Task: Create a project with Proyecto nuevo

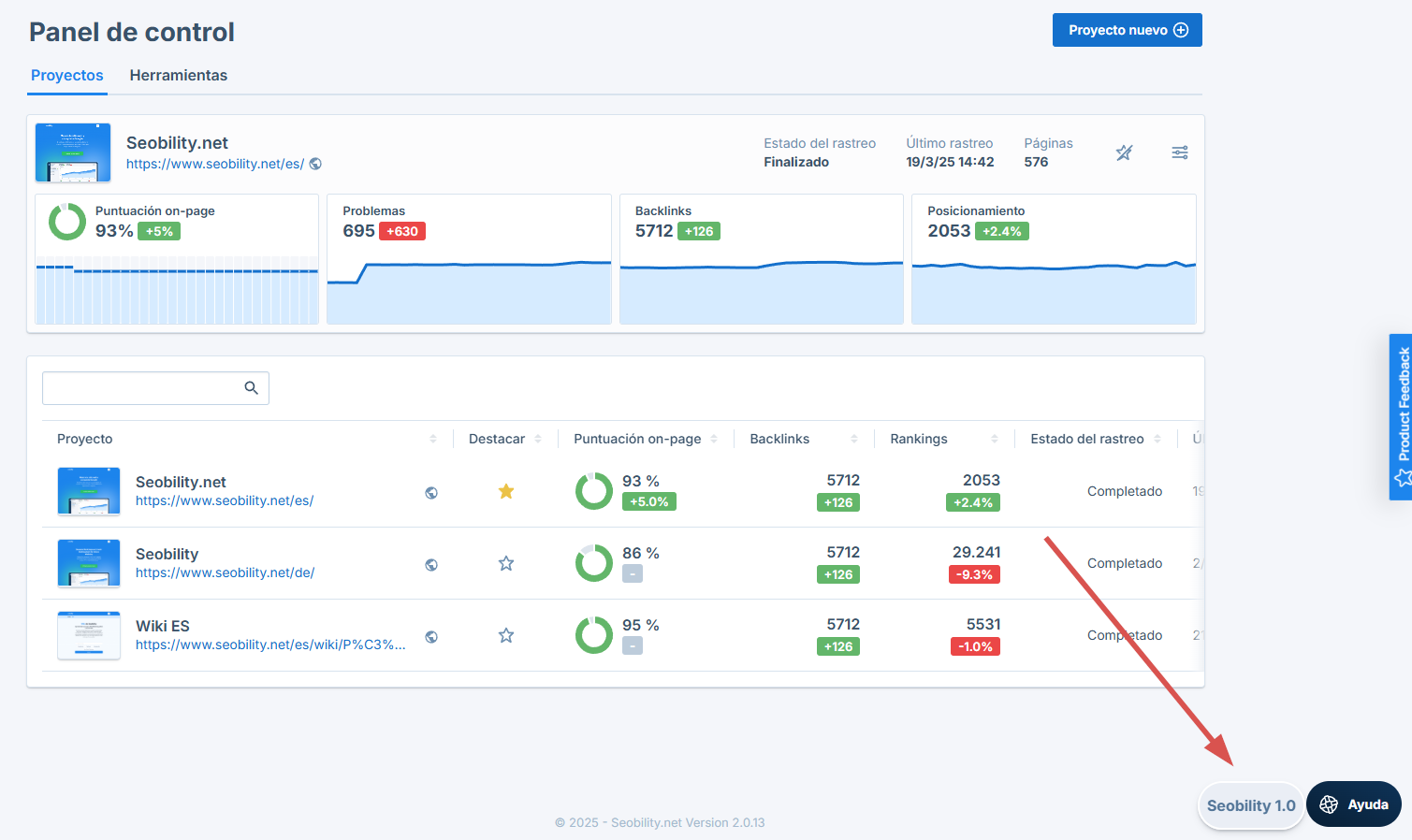Action: pos(1128,30)
